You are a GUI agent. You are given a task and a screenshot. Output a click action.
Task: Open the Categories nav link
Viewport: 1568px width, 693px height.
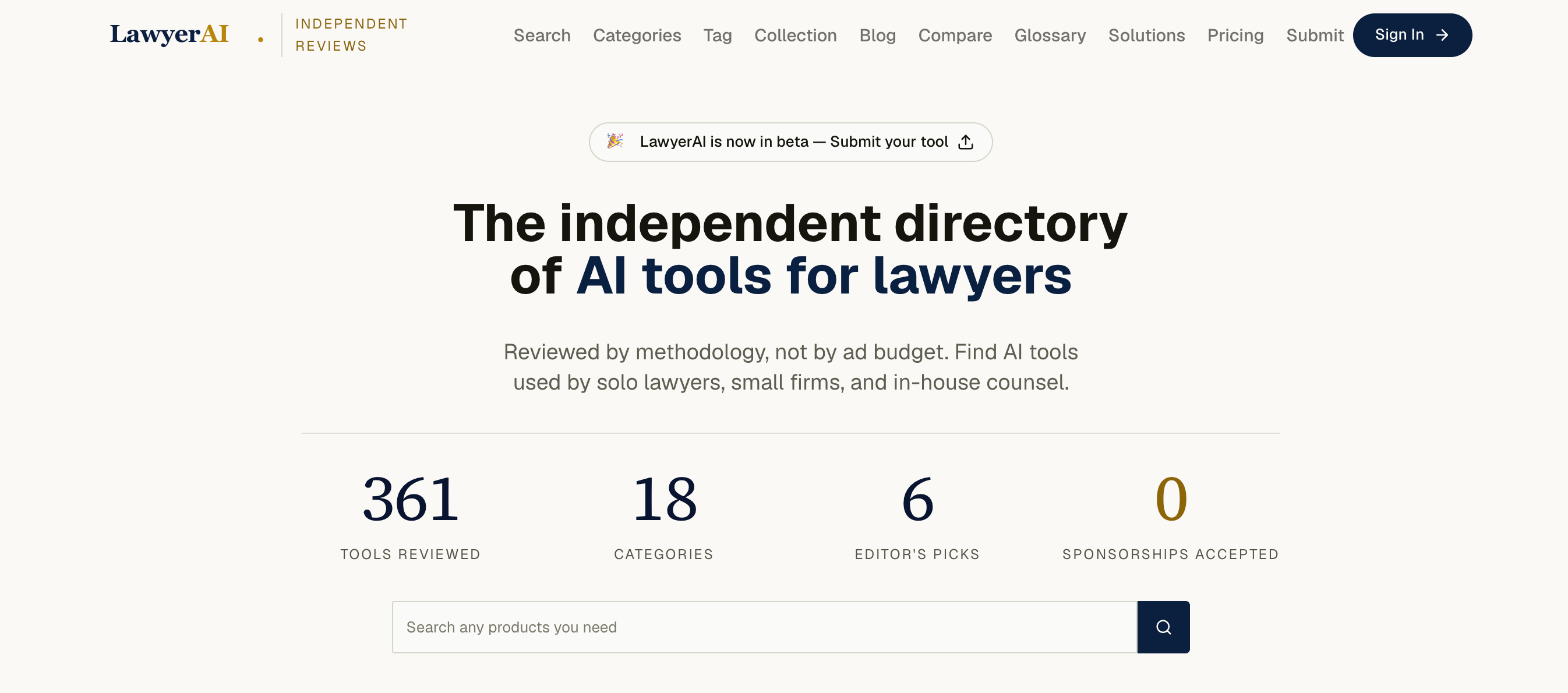pyautogui.click(x=637, y=36)
